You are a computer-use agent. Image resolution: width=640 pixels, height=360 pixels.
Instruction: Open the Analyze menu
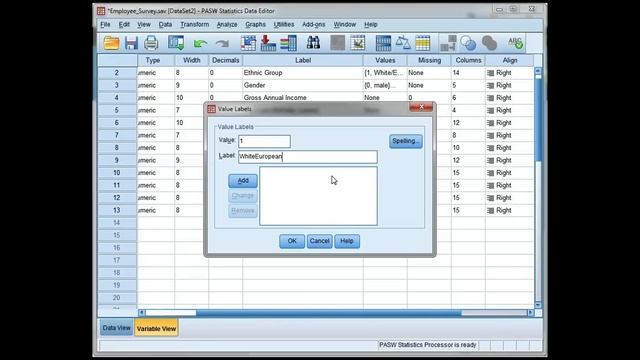click(x=227, y=24)
